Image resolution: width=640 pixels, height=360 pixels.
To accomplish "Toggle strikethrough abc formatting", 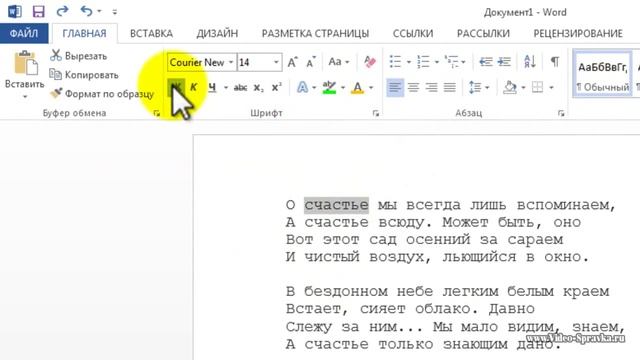I will coord(240,87).
